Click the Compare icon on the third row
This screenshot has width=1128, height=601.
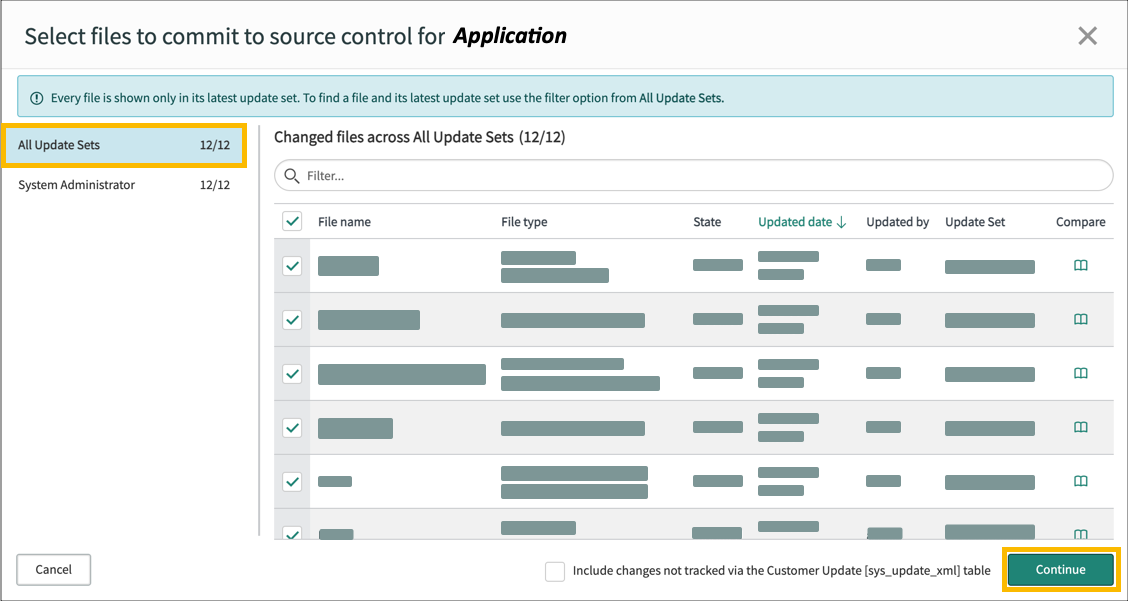click(x=1081, y=373)
